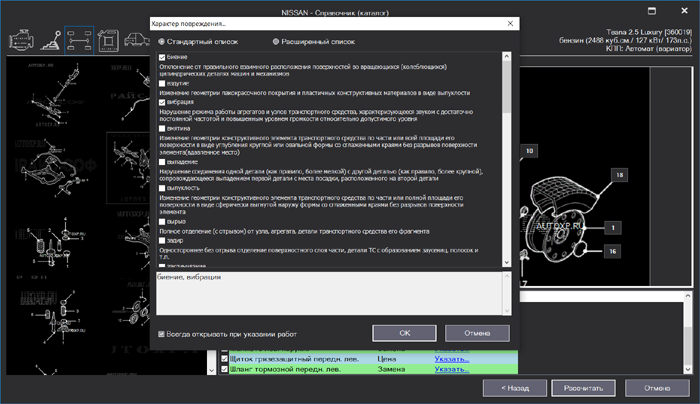Select part callout number 16
The image size is (700, 404).
[x=612, y=251]
